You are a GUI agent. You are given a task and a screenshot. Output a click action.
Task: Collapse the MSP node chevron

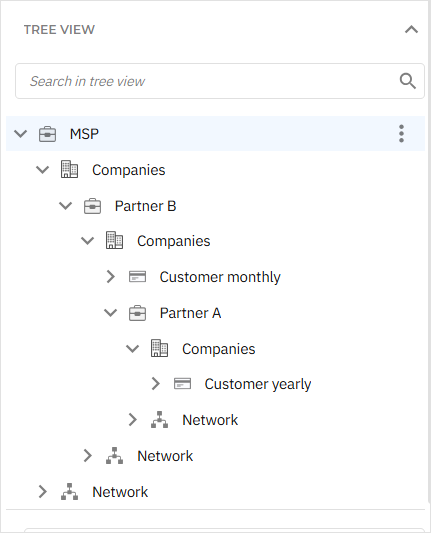tap(20, 134)
